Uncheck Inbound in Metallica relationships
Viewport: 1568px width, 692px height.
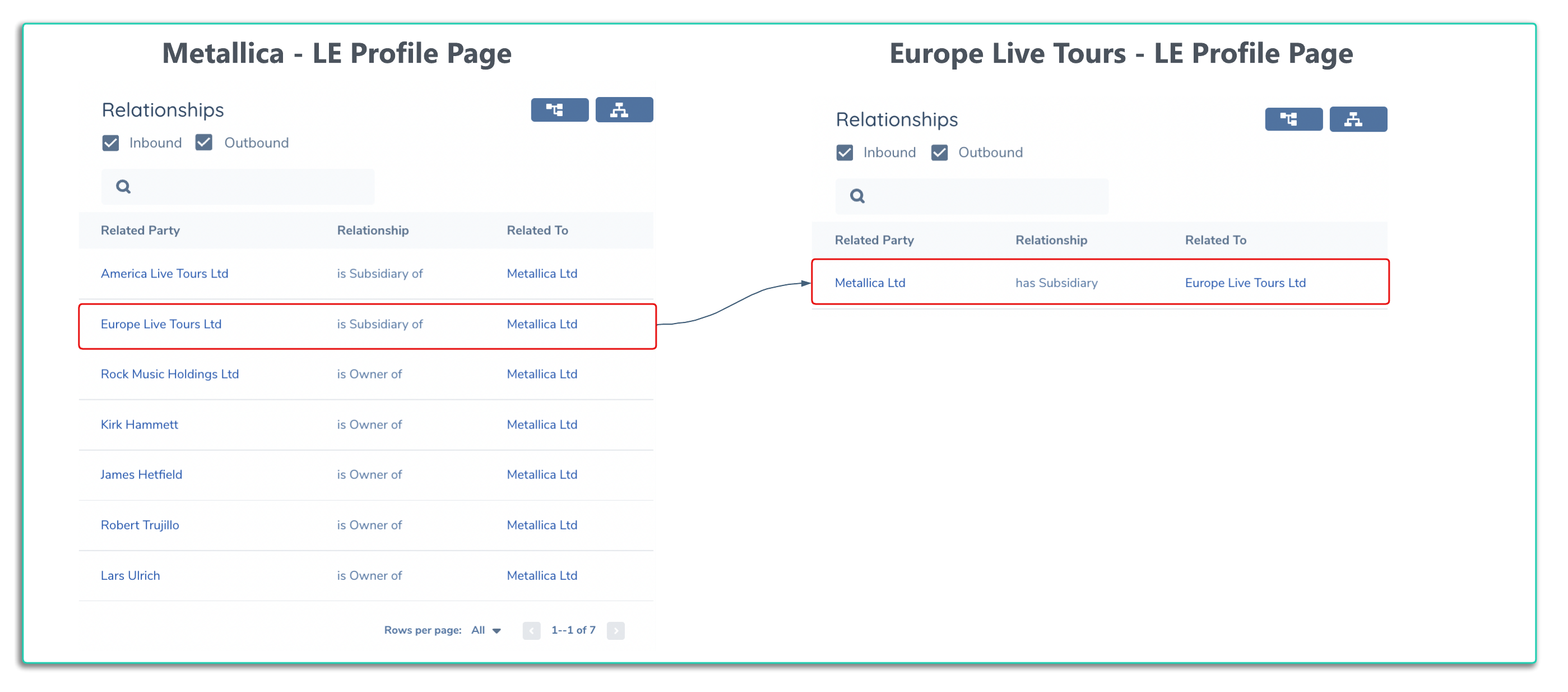(111, 143)
